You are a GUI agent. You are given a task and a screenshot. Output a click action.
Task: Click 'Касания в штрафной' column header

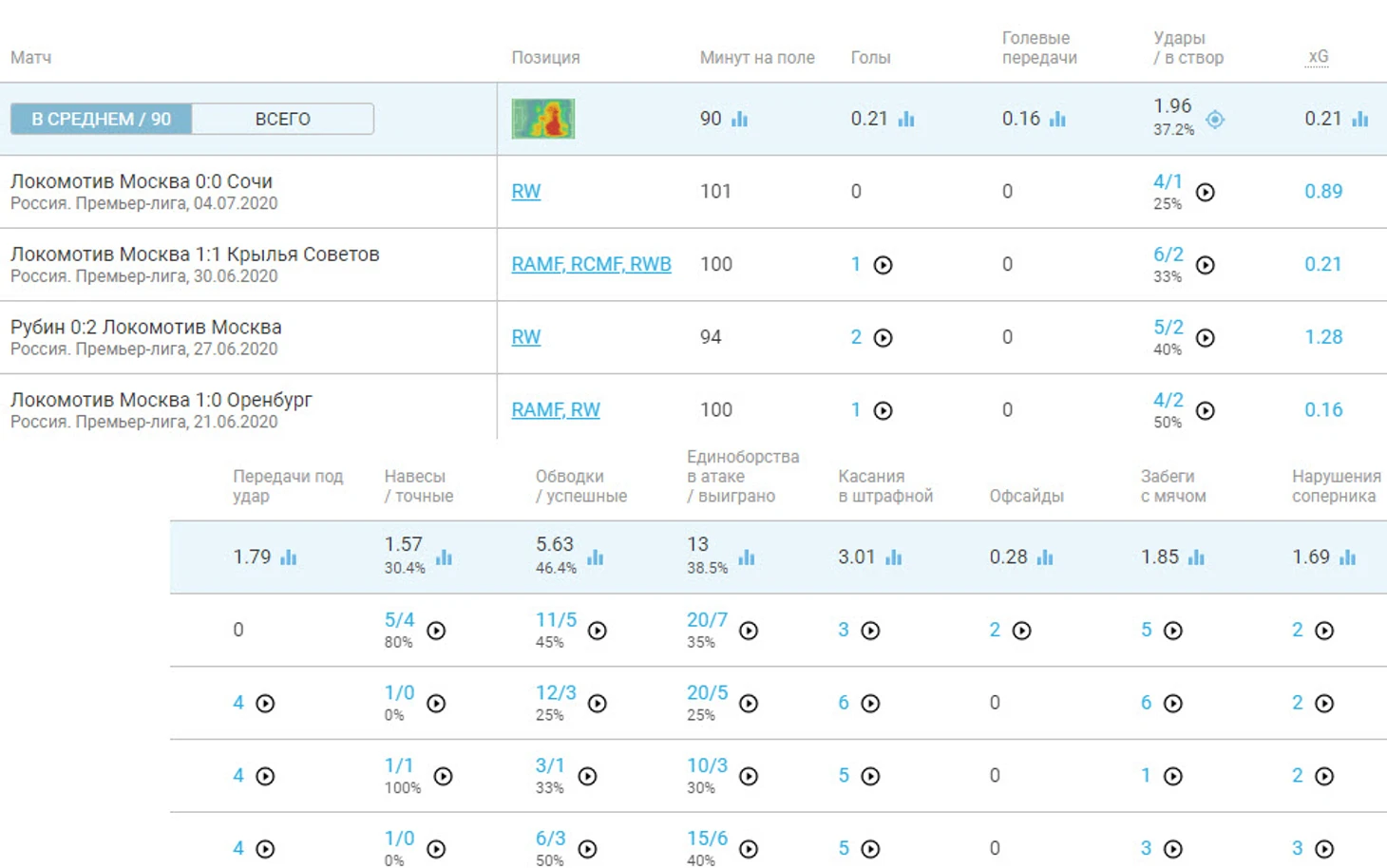click(x=885, y=486)
